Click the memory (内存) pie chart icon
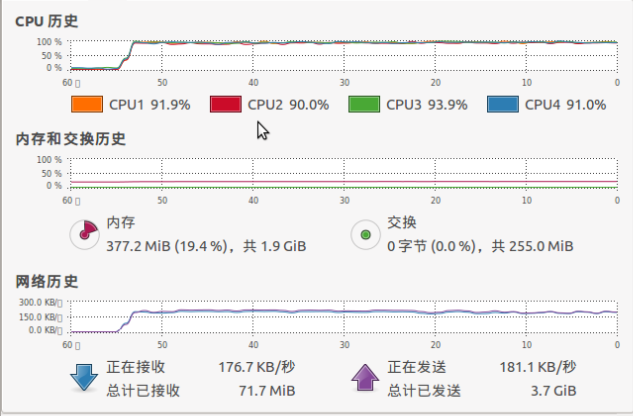The image size is (633, 416). coord(84,234)
